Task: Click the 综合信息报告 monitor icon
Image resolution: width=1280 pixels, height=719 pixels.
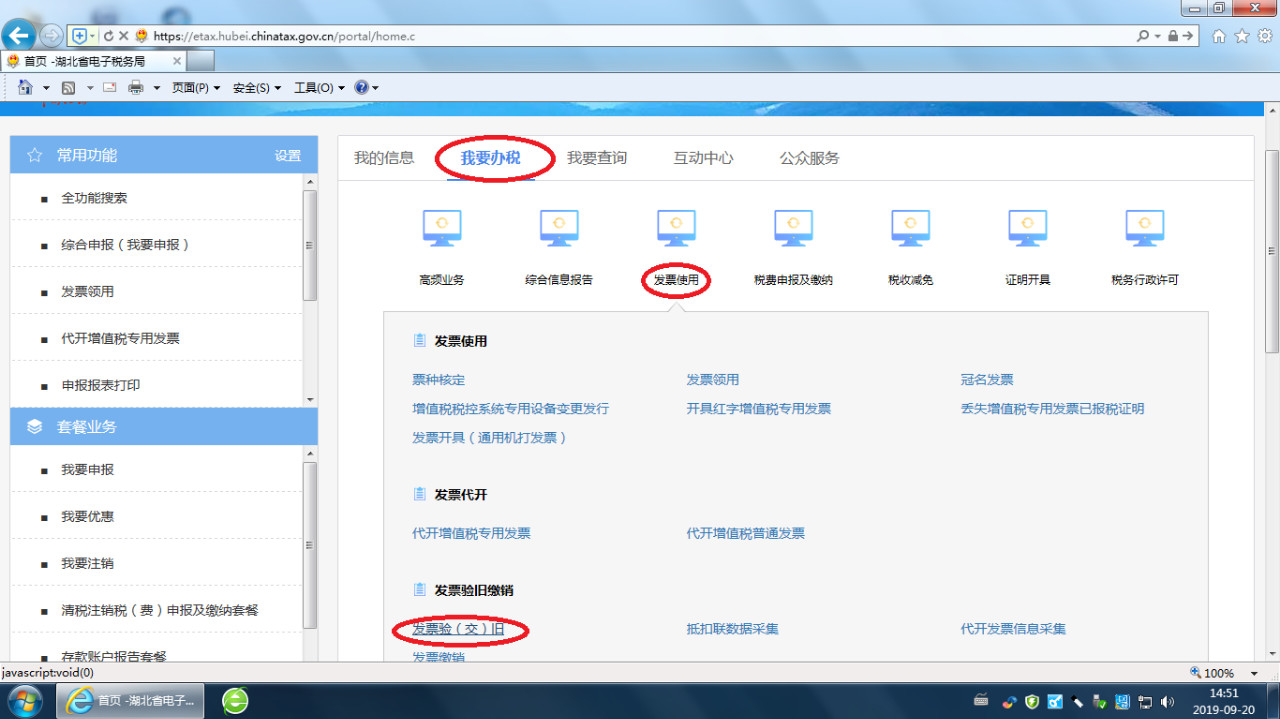Action: [x=559, y=229]
